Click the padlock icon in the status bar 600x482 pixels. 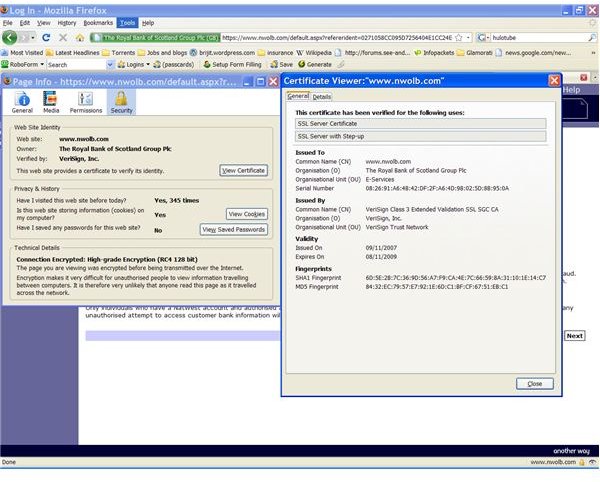[582, 462]
